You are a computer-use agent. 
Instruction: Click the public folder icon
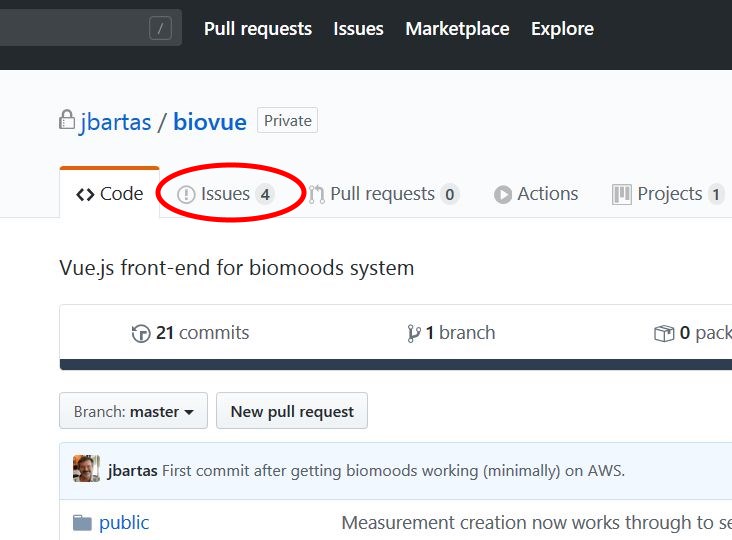(82, 523)
